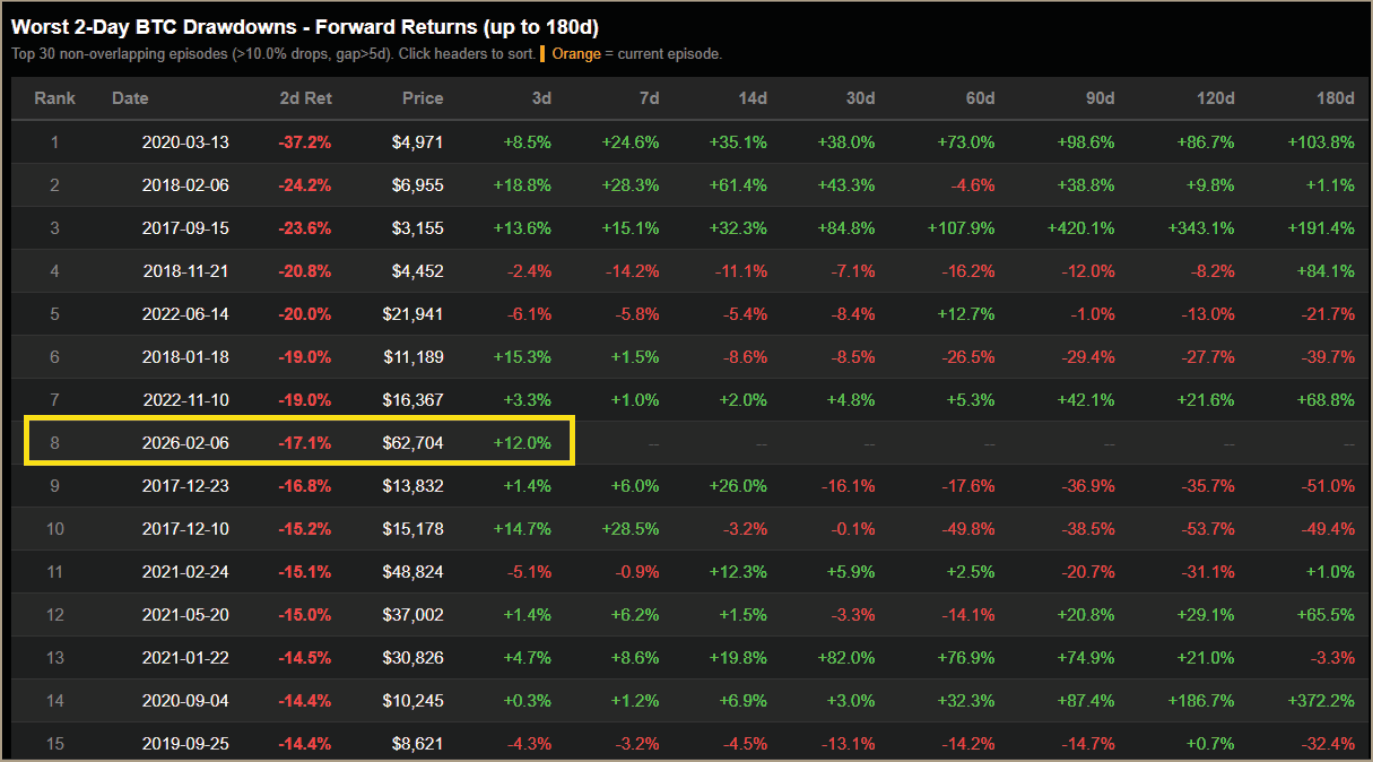Sort table by Rank column header
The image size is (1373, 762).
[x=54, y=98]
